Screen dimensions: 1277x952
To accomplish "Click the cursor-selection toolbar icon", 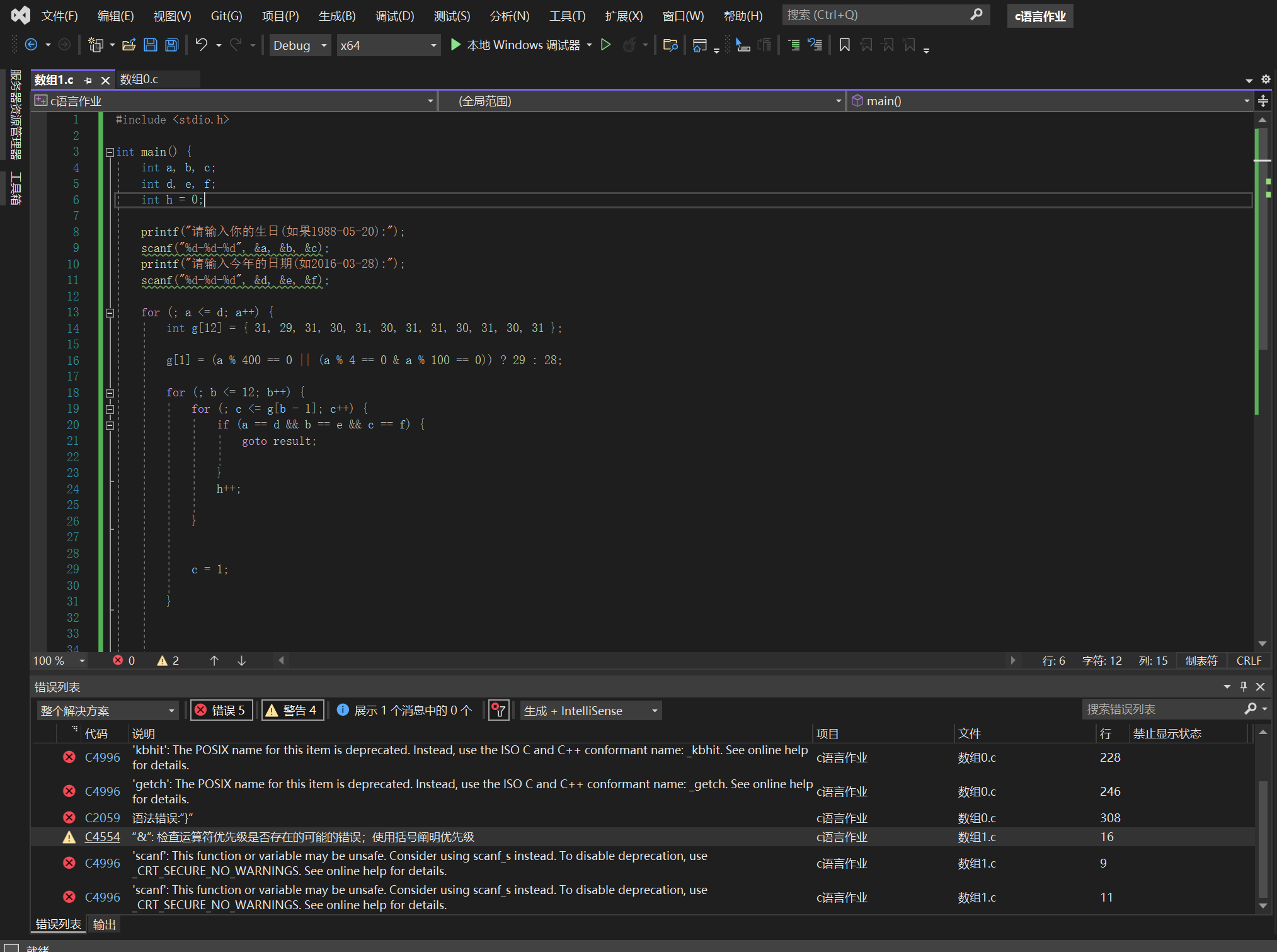I will pyautogui.click(x=743, y=45).
